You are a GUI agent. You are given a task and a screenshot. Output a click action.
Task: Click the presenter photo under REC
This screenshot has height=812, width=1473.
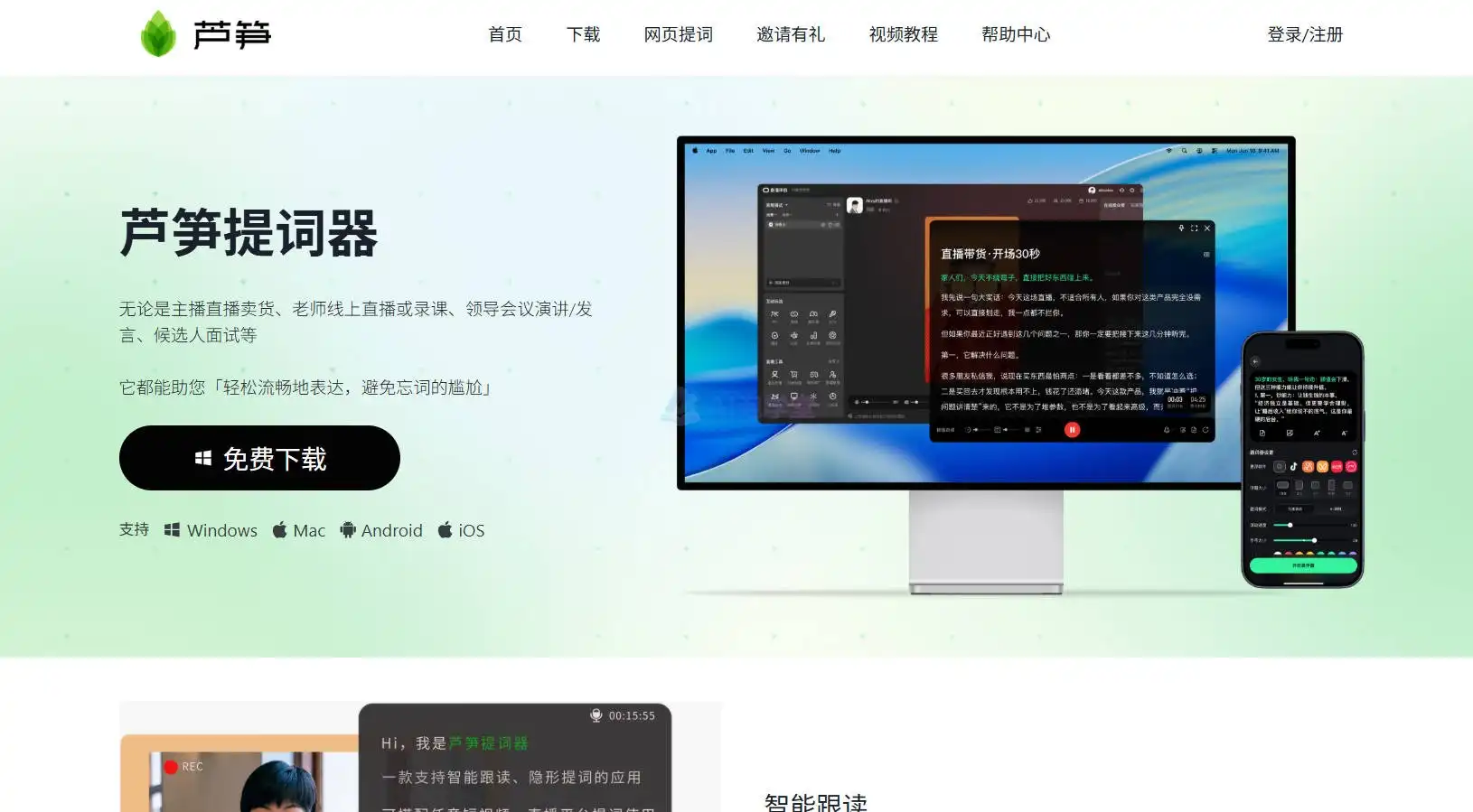pos(254,782)
